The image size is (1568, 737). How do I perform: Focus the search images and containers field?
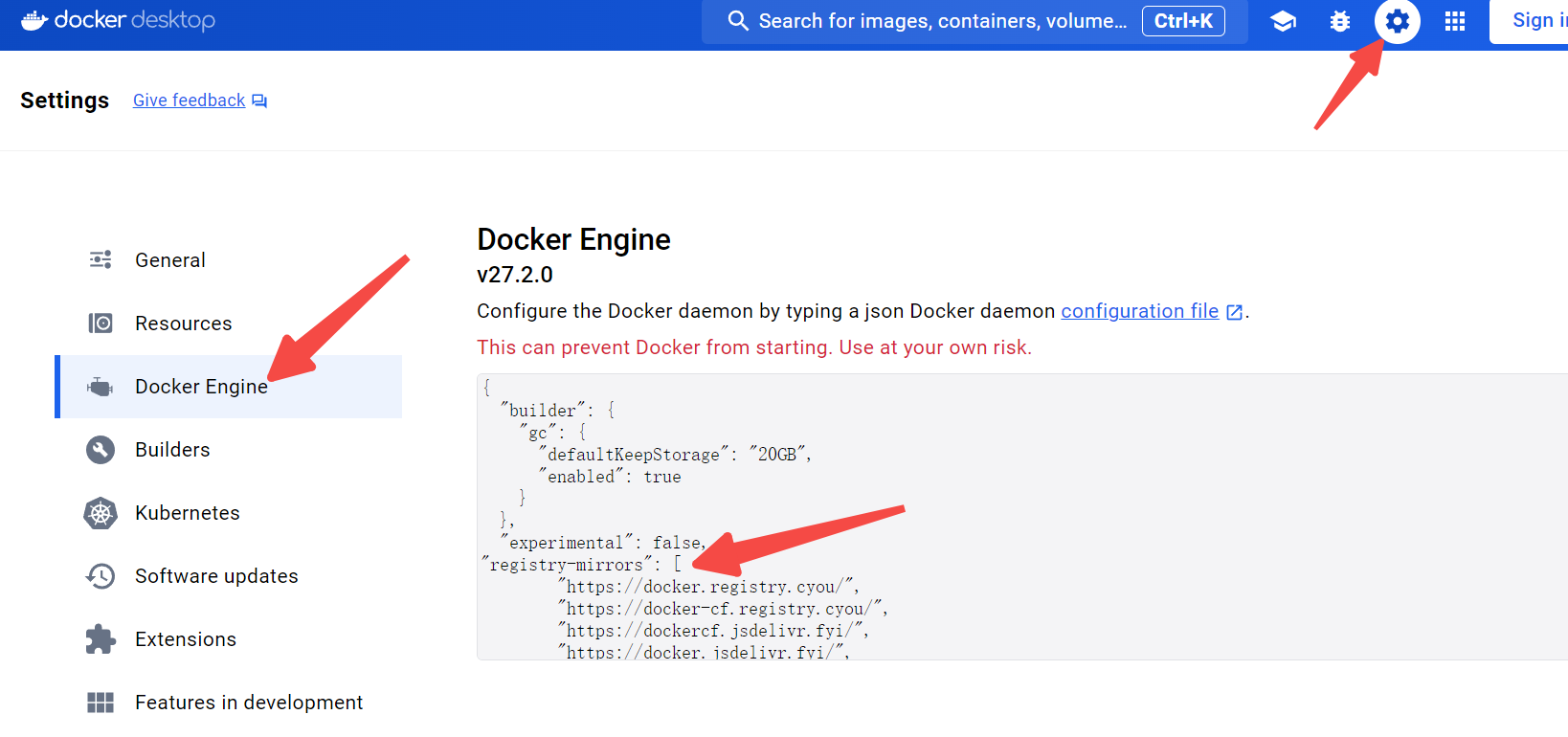(x=974, y=21)
